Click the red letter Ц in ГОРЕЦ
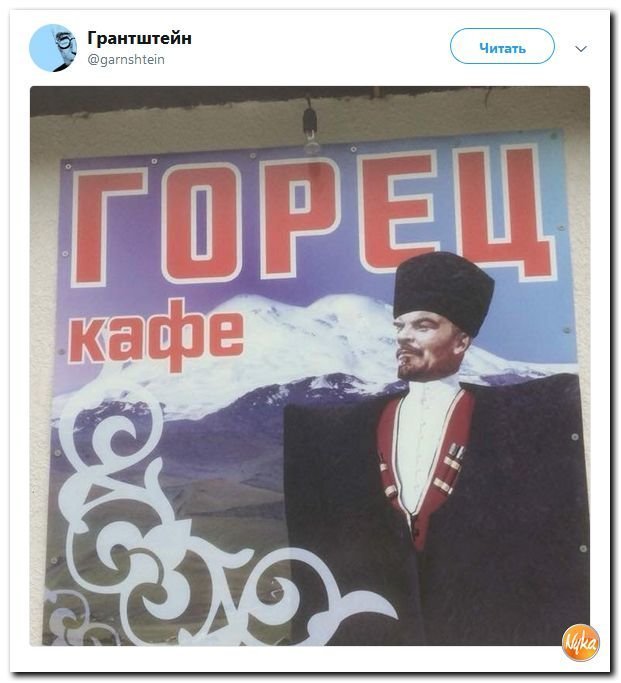 (x=505, y=209)
